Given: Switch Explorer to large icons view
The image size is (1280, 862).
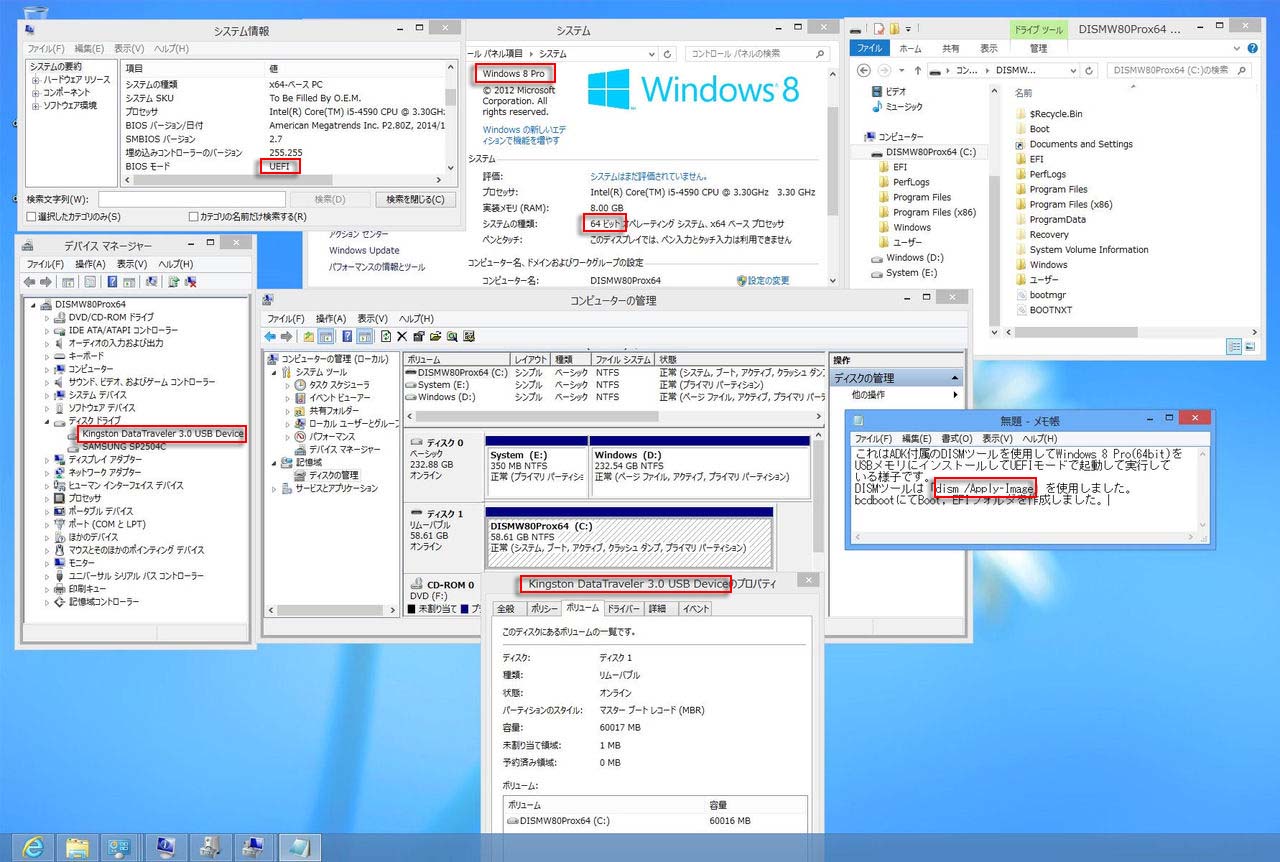Looking at the screenshot, I should coord(1249,346).
